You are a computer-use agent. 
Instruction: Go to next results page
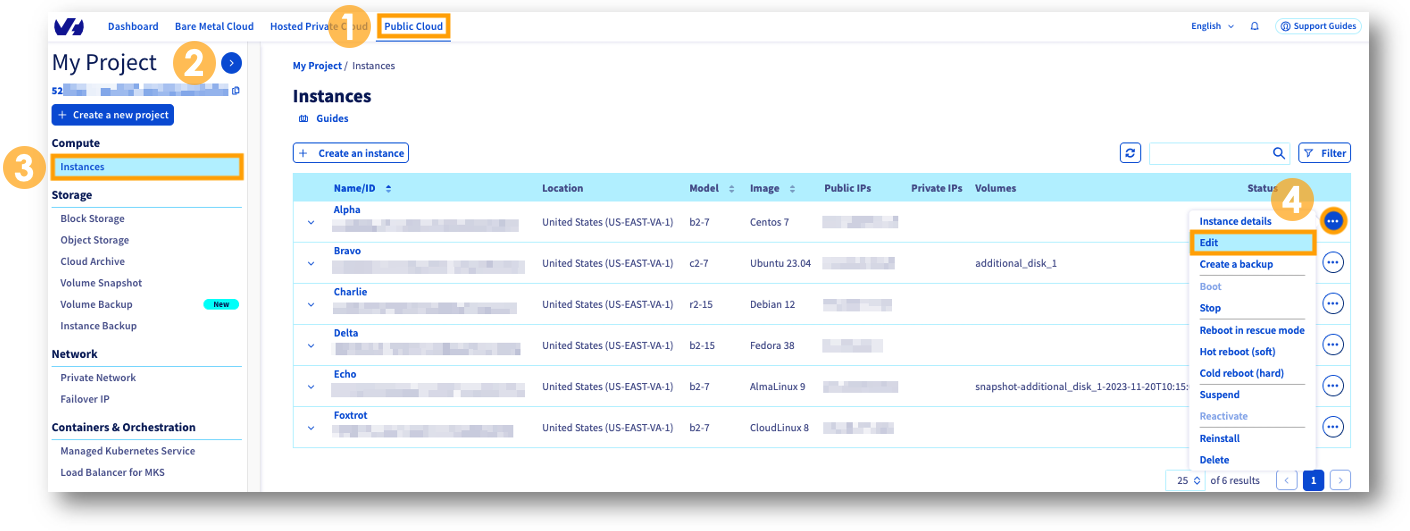(x=1340, y=480)
